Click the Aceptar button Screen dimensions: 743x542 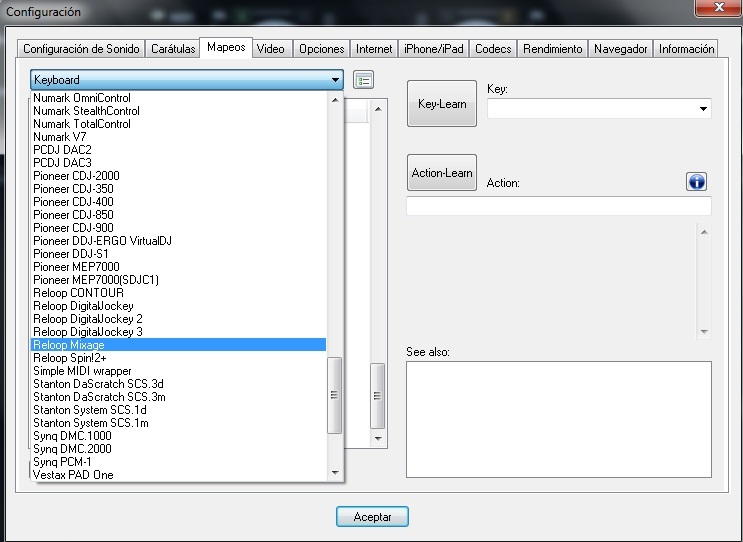coord(372,517)
